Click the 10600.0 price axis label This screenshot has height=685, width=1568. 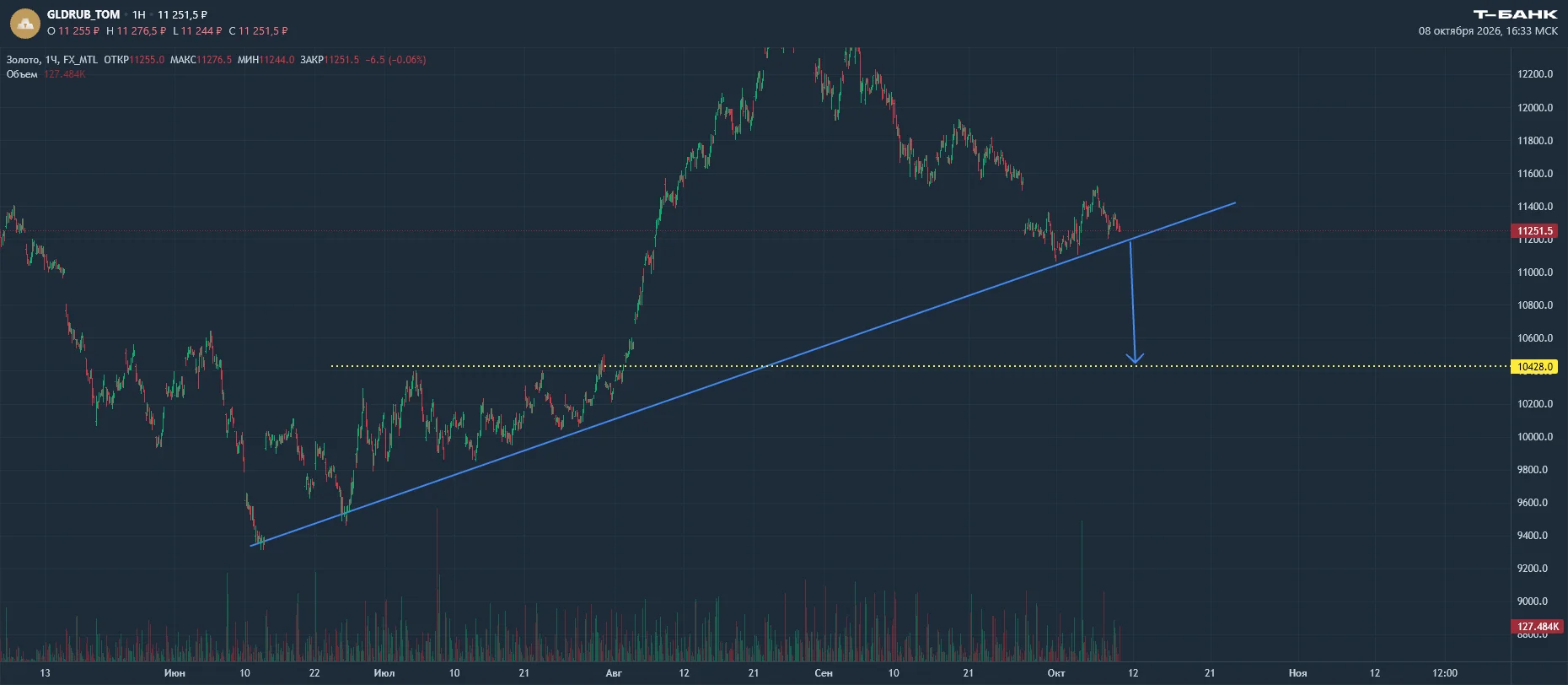click(1535, 338)
